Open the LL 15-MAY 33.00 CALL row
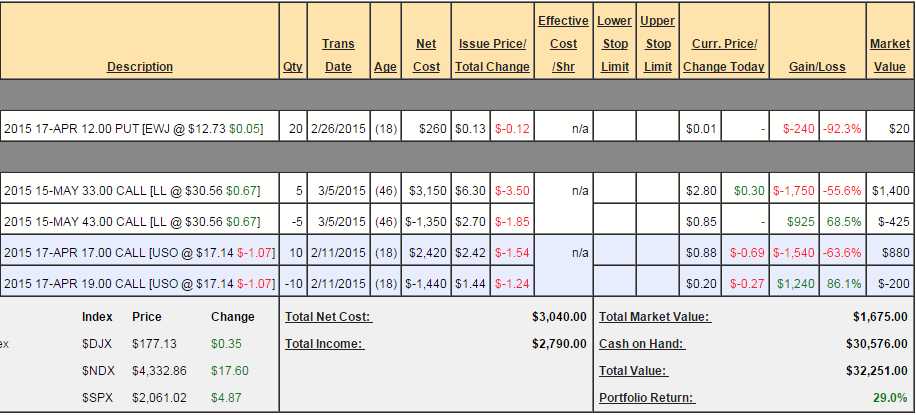The height and width of the screenshot is (415, 916). [x=131, y=190]
